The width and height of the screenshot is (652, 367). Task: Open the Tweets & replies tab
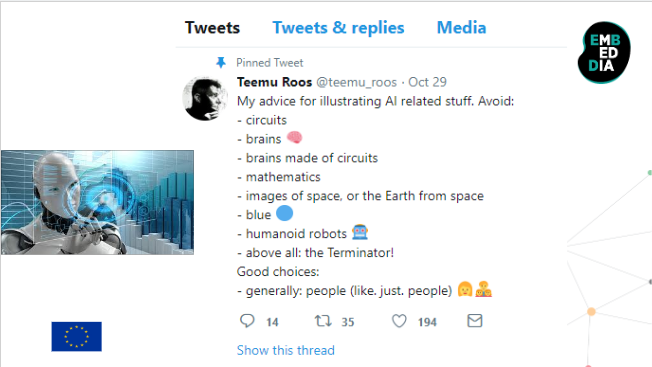(x=338, y=28)
